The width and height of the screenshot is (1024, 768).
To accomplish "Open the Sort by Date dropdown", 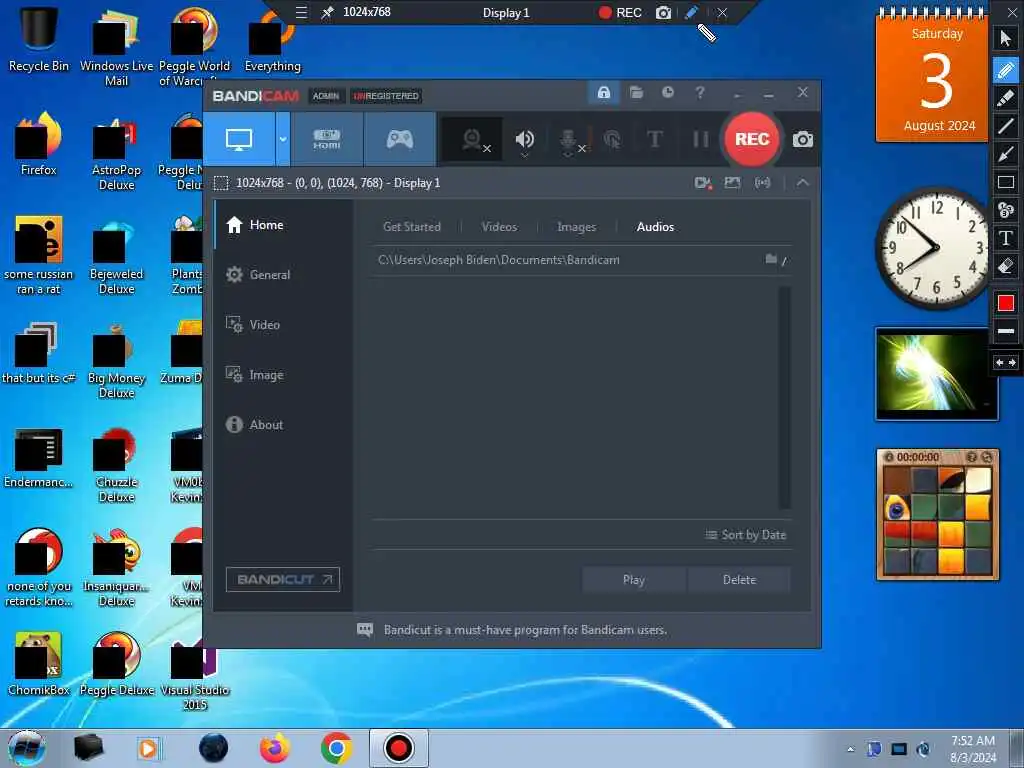I will point(745,535).
